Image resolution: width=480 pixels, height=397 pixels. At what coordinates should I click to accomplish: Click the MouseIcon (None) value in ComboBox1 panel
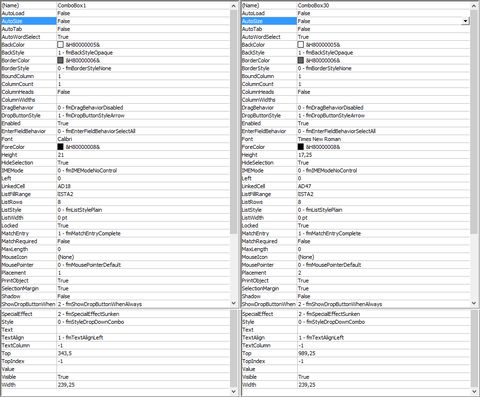coord(66,257)
